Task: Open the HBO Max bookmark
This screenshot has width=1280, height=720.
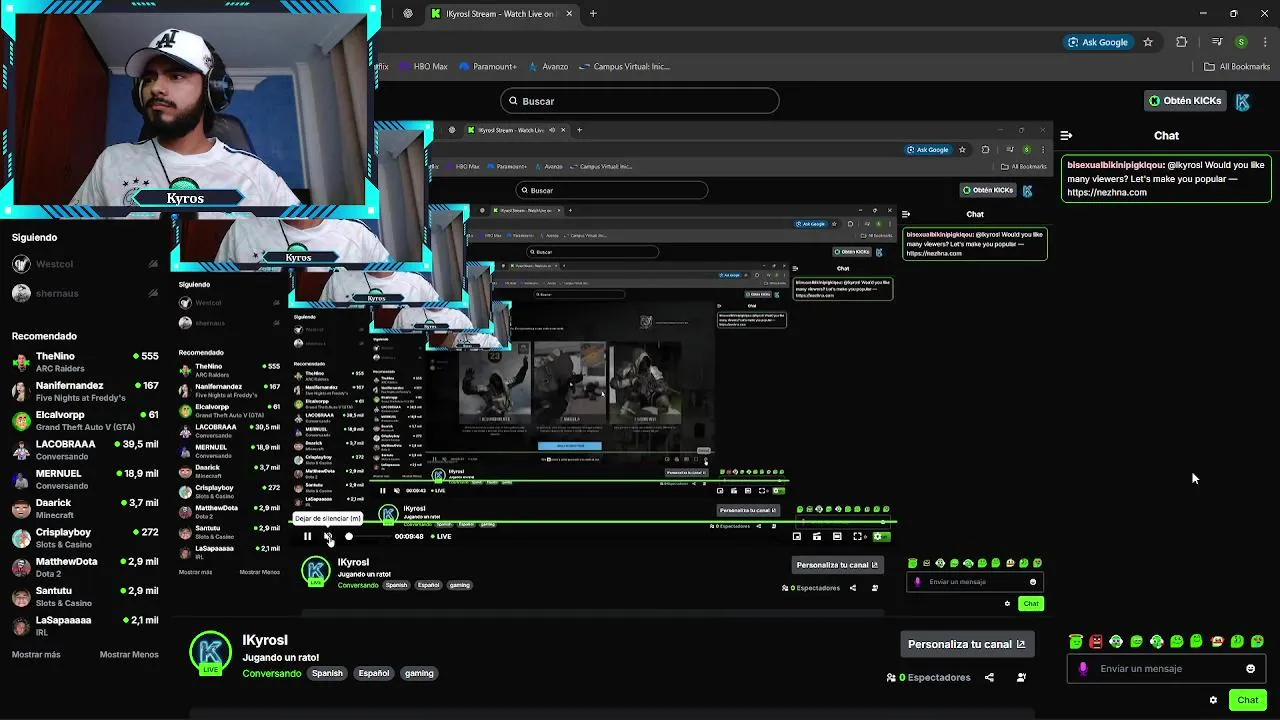Action: 423,67
